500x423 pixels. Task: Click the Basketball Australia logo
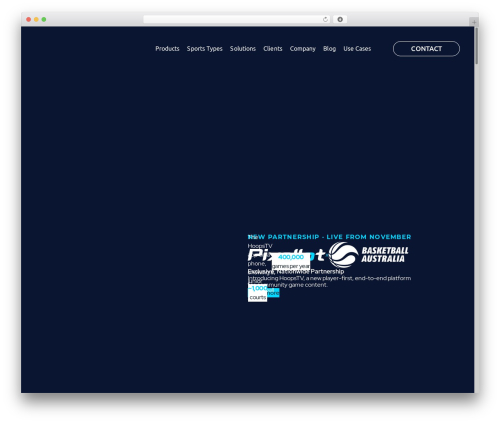(369, 255)
